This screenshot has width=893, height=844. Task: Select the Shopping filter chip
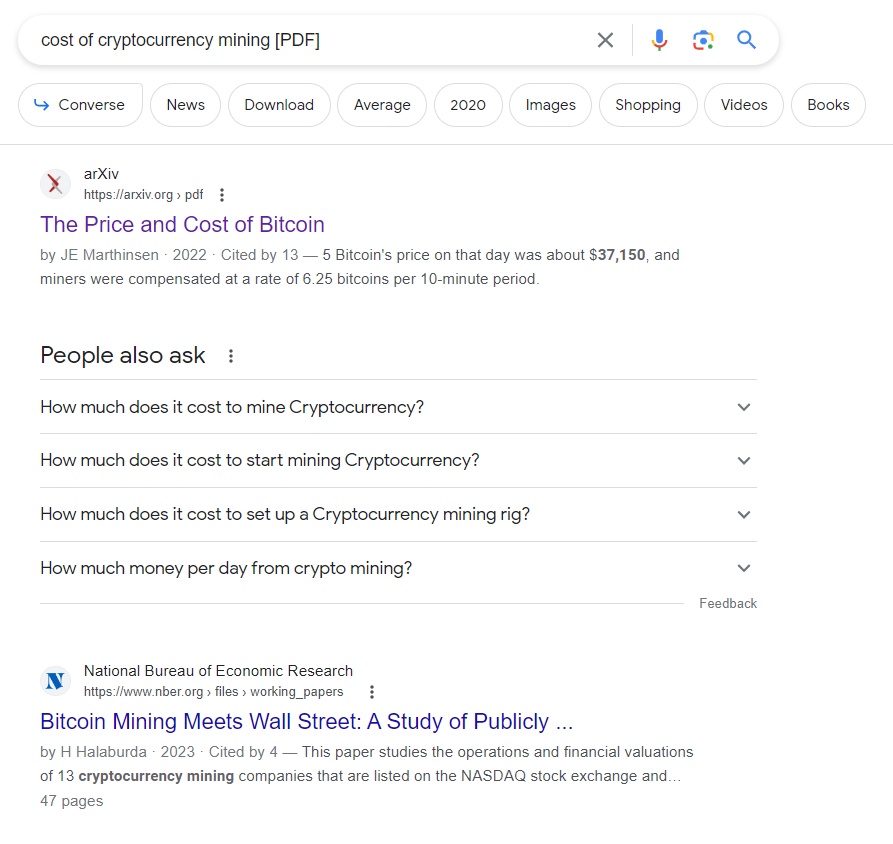[647, 104]
